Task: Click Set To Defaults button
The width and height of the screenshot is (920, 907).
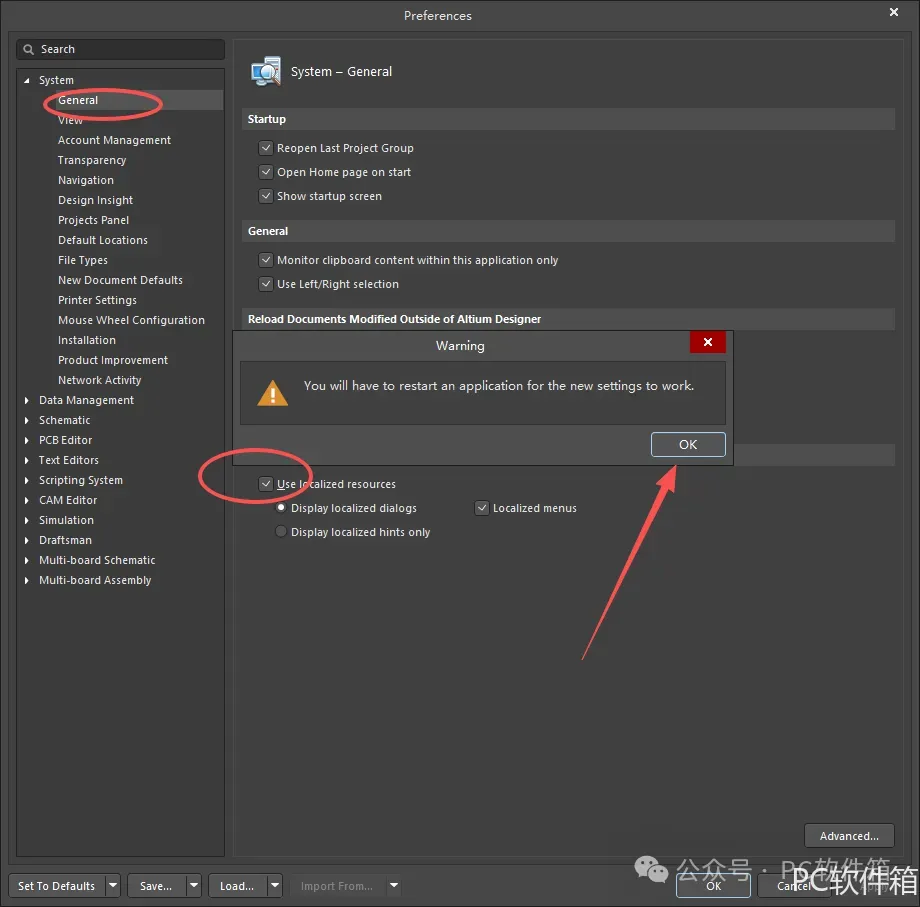Action: coord(57,886)
